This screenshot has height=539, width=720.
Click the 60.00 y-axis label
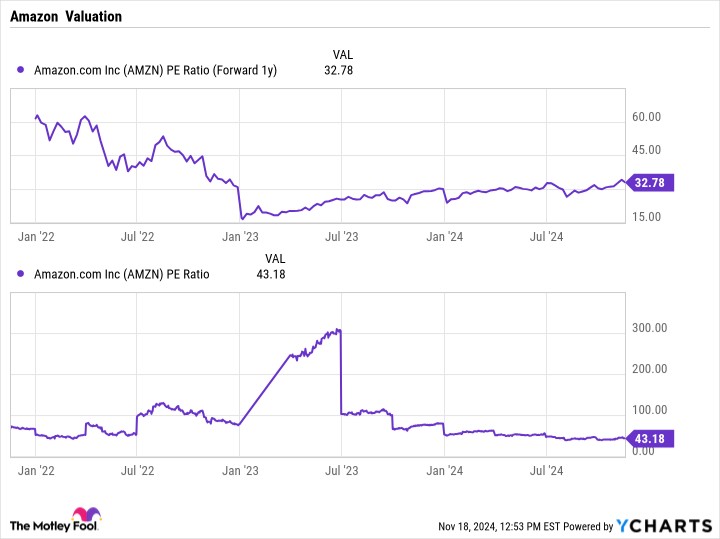tap(646, 117)
